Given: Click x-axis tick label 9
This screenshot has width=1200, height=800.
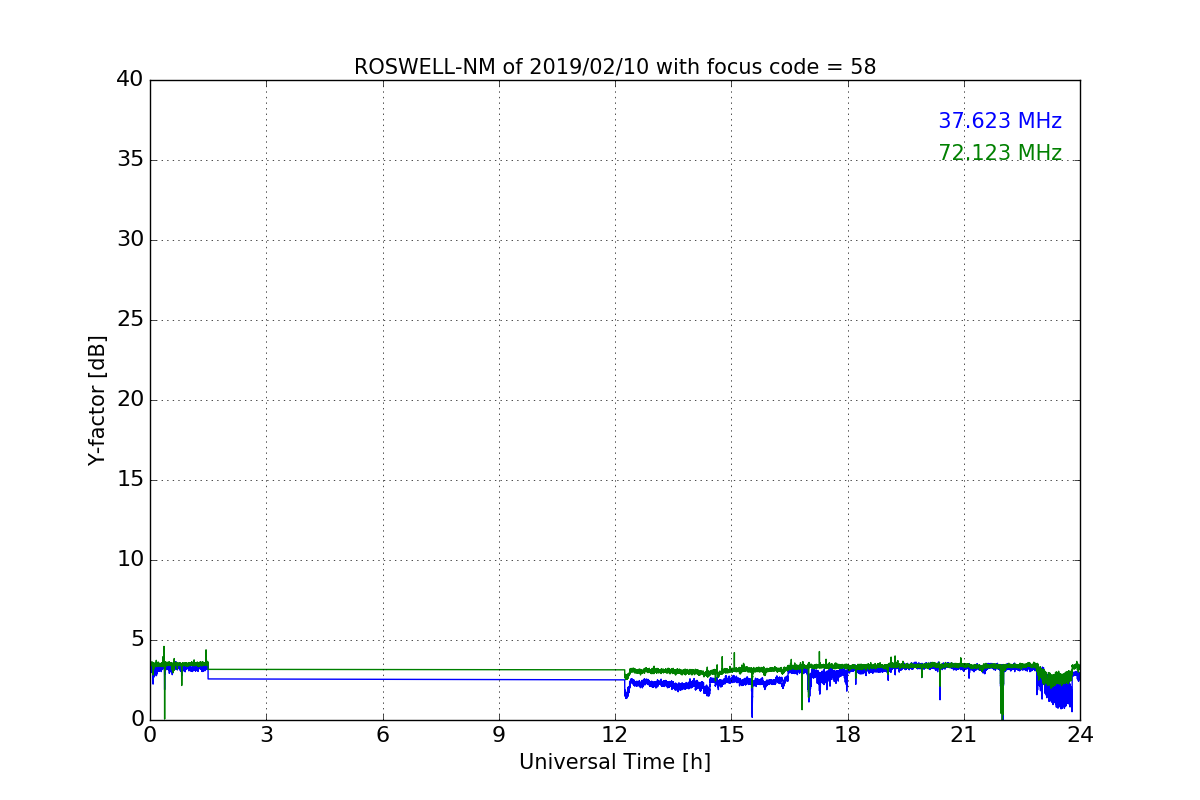Looking at the screenshot, I should (499, 734).
